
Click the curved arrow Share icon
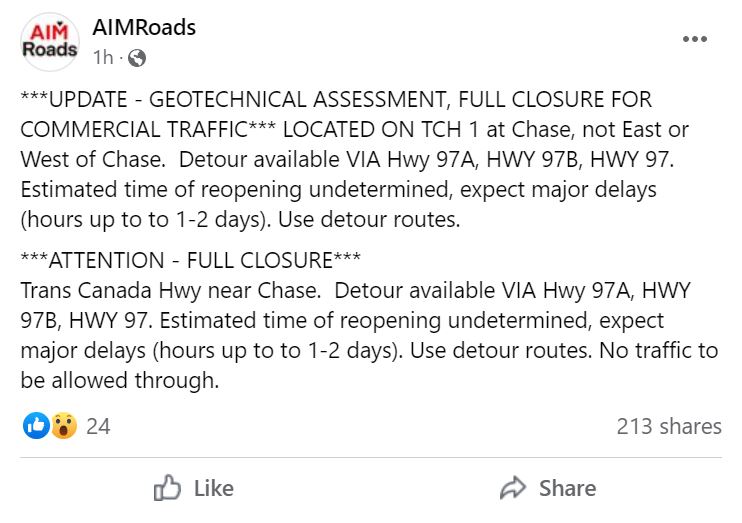[513, 488]
